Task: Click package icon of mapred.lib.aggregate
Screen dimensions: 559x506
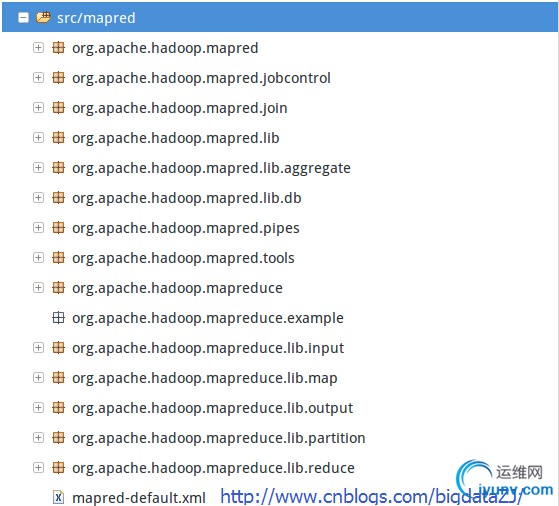Action: (58, 167)
